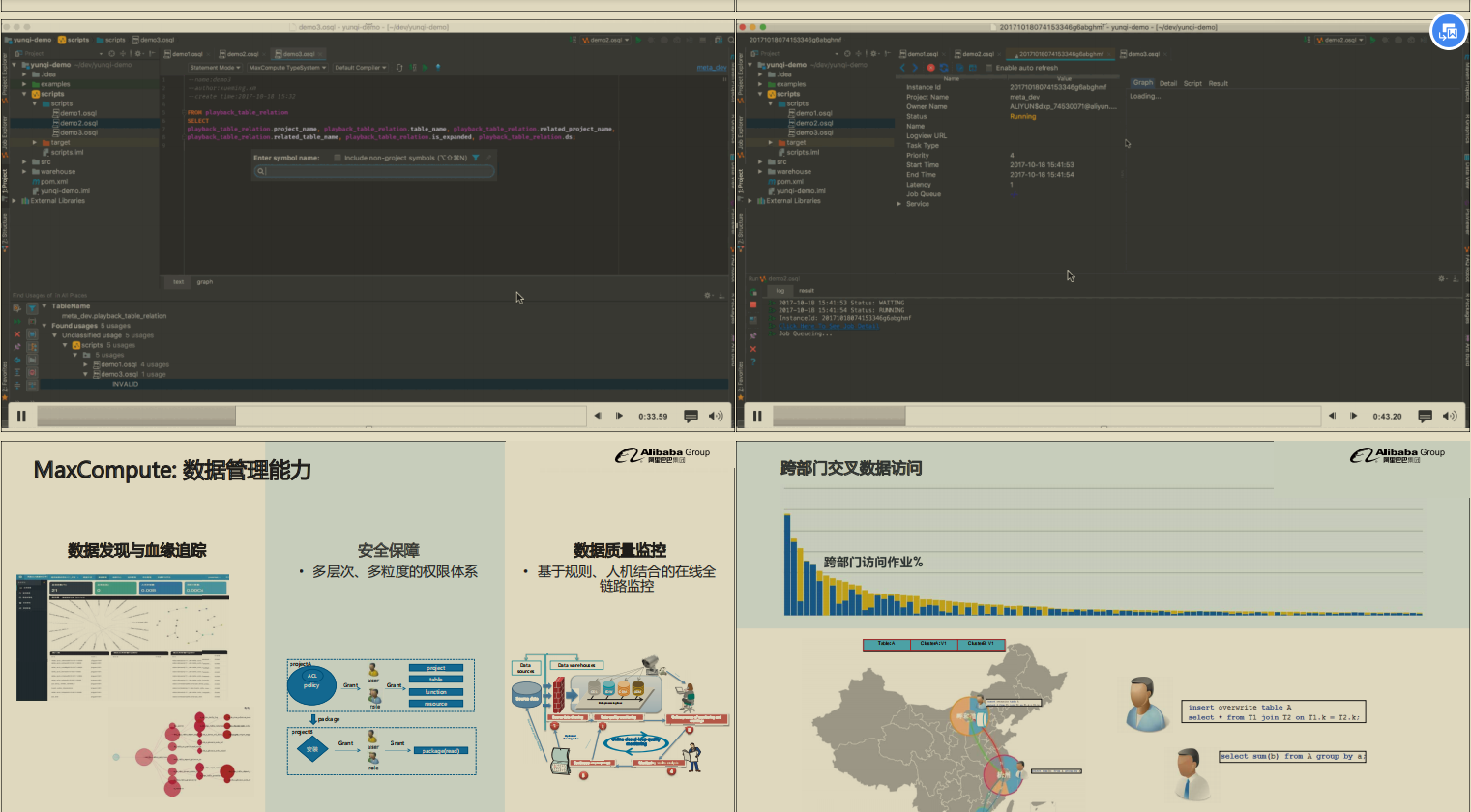Expand External Libraries in left project tree
The width and height of the screenshot is (1471, 812).
(15, 201)
